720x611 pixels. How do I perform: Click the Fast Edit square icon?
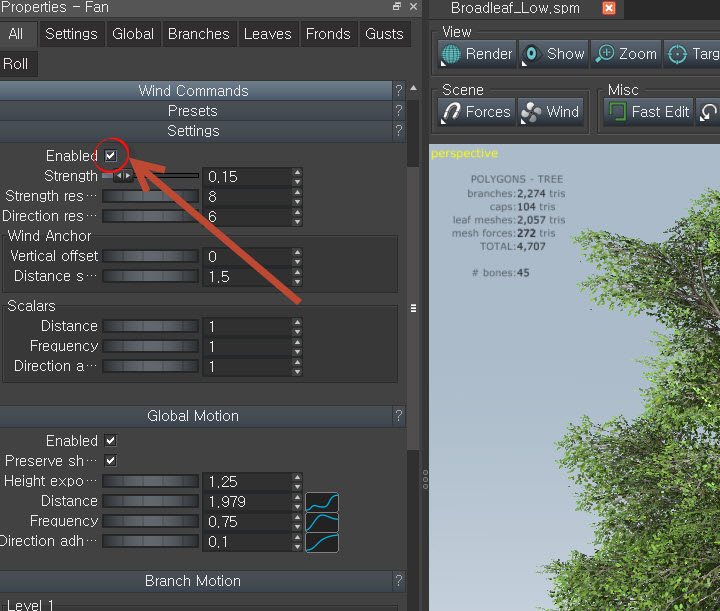tap(617, 112)
